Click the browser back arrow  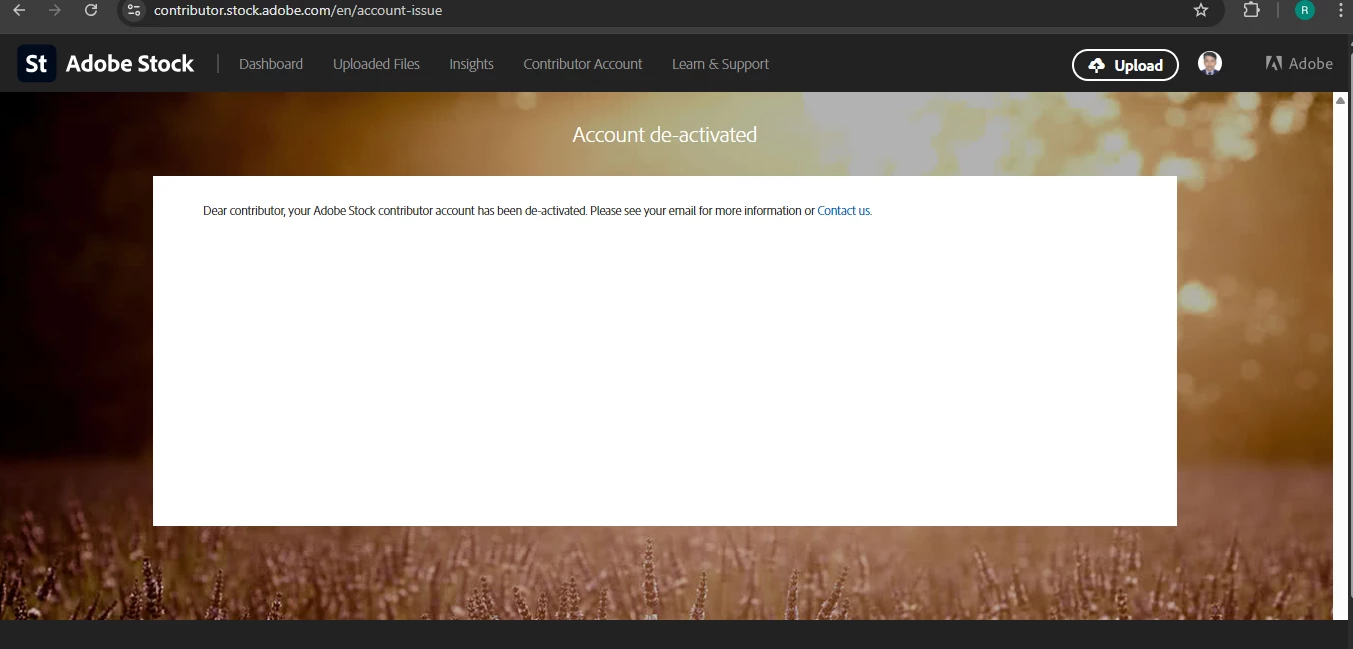pyautogui.click(x=19, y=10)
